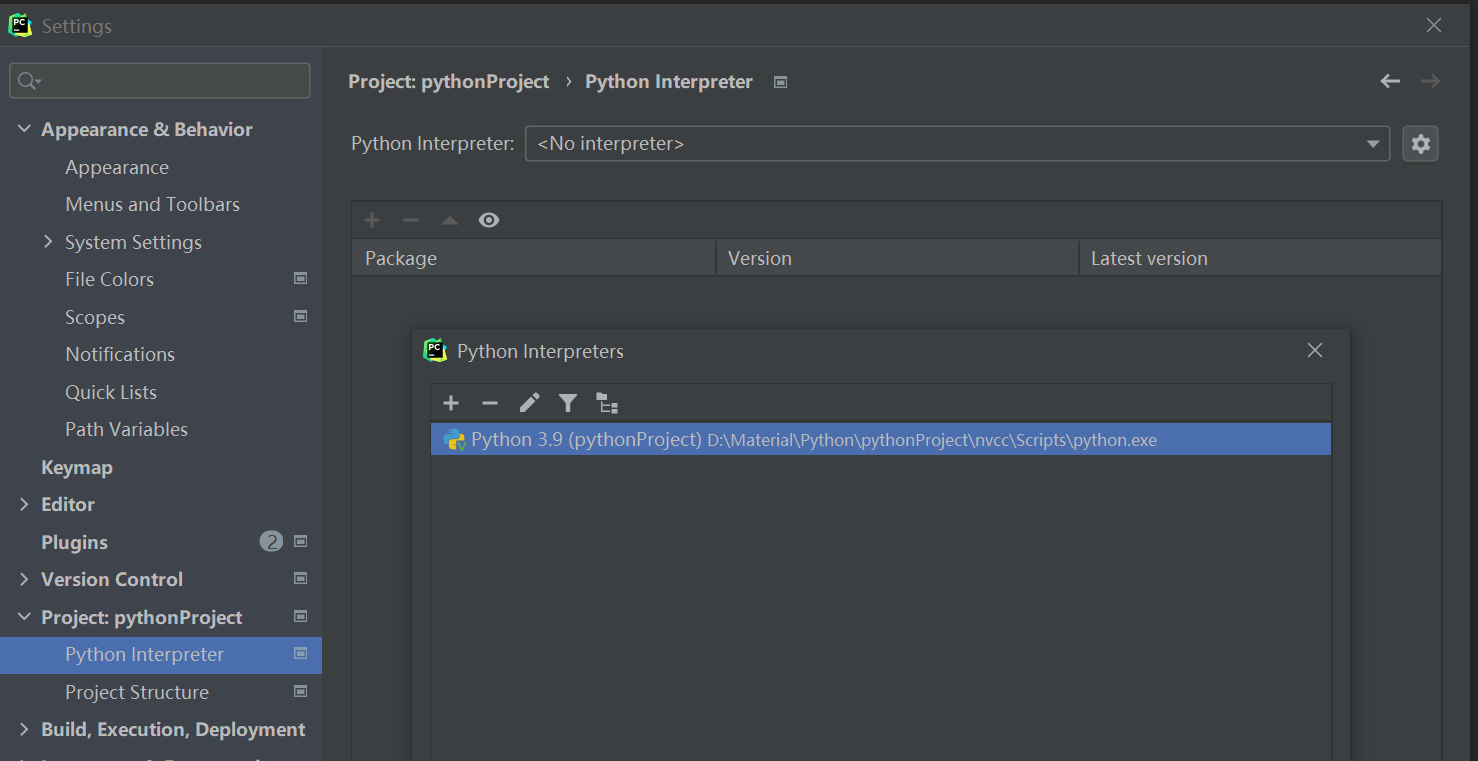Select Python Interpreter in the settings tree
This screenshot has height=761, width=1478.
[x=161, y=654]
